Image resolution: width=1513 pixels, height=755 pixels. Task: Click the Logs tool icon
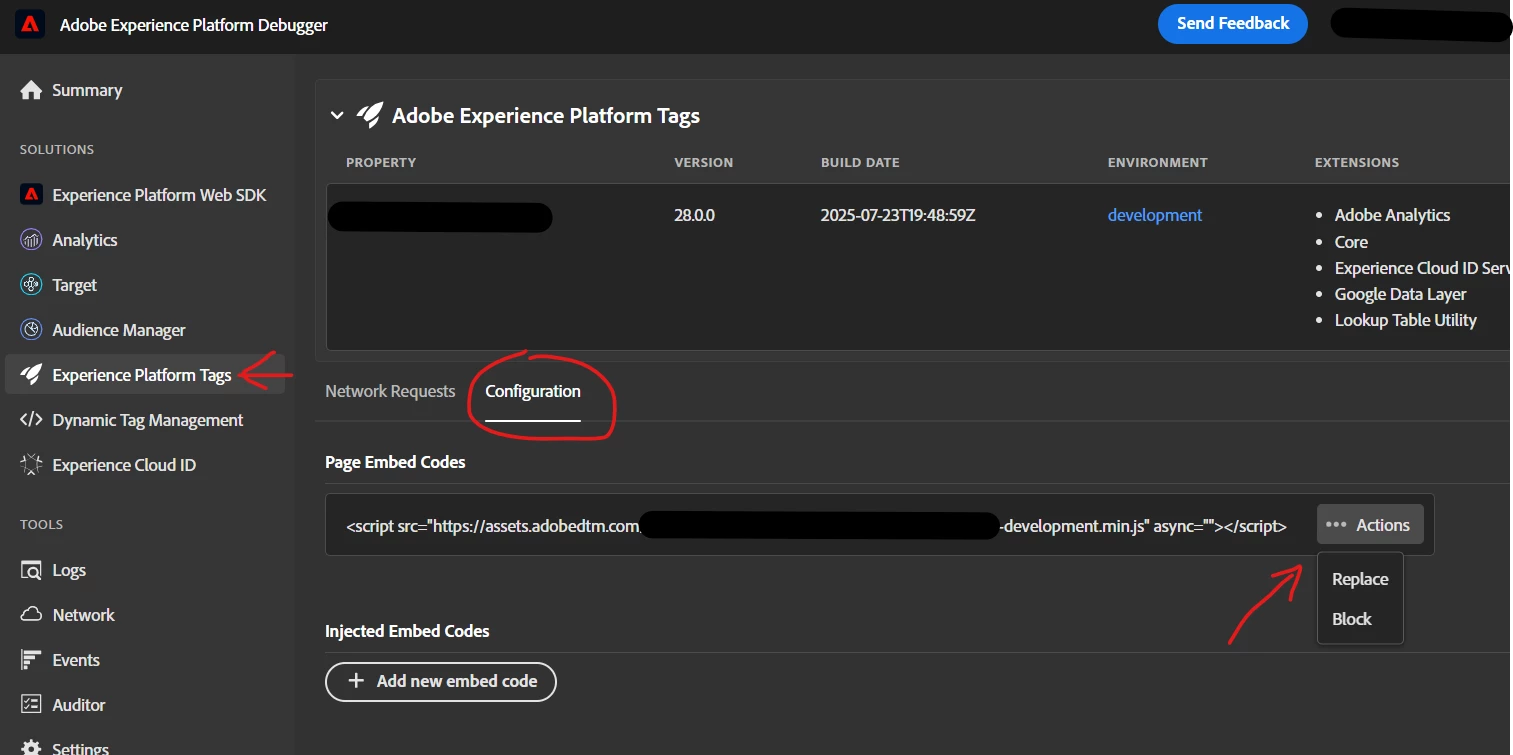31,570
